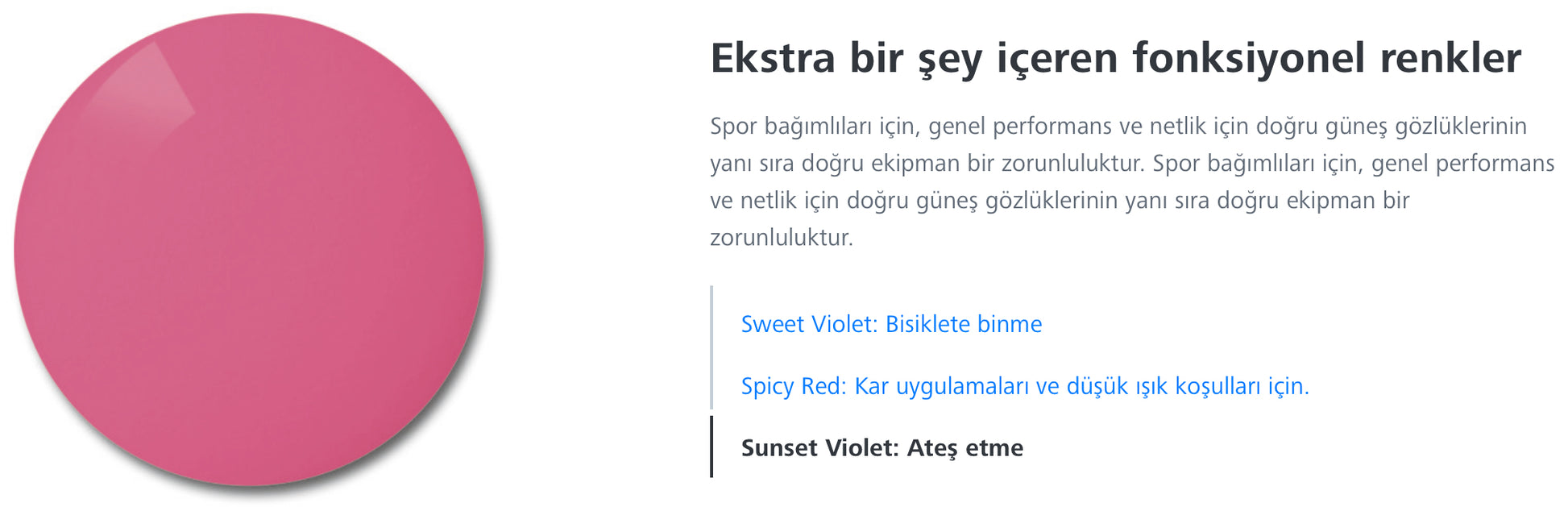
Task: Click "düşük ışık koşulları için" link text
Action: pos(1187,386)
